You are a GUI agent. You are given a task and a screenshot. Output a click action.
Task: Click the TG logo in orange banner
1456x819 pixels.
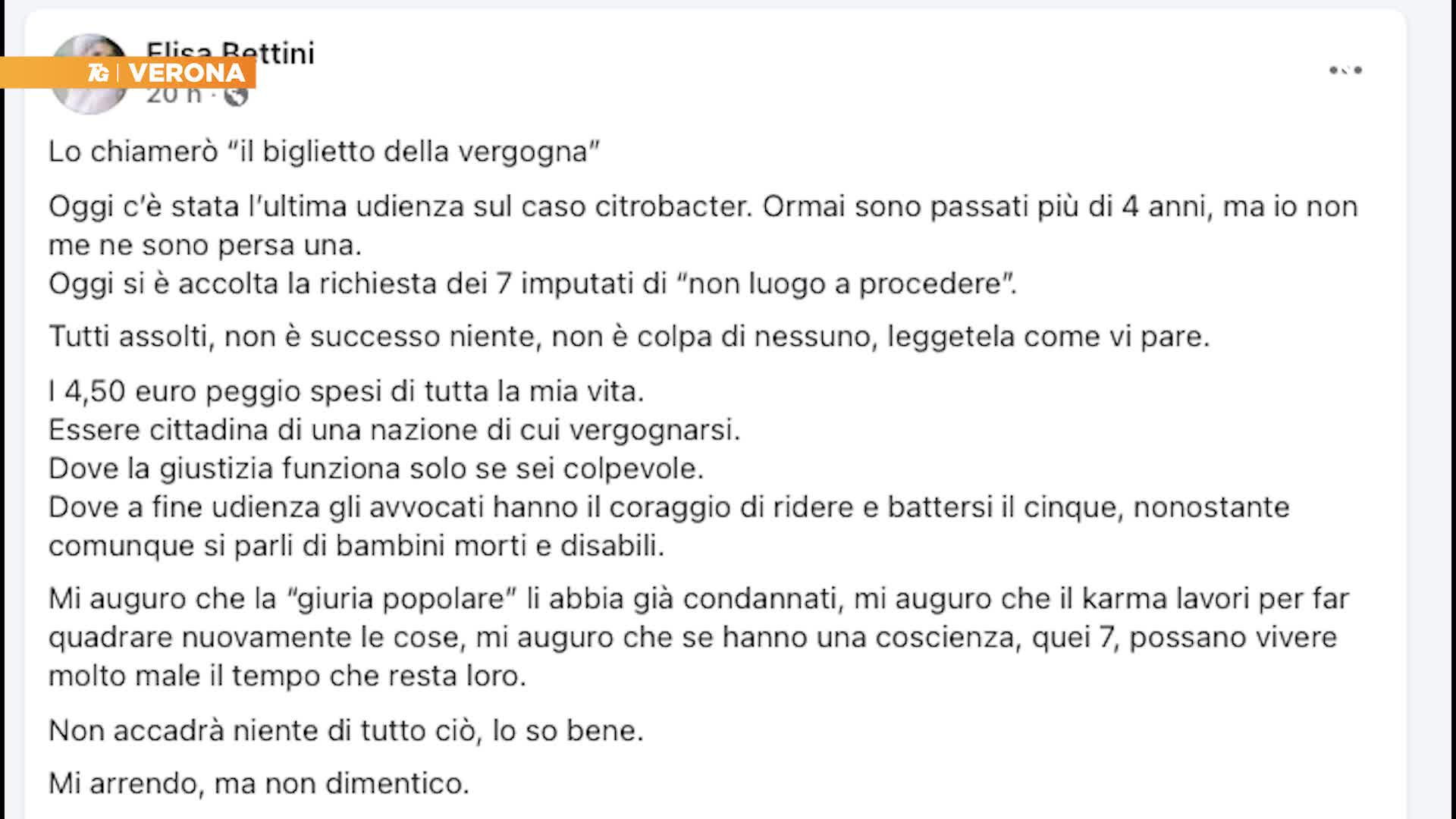click(x=99, y=73)
